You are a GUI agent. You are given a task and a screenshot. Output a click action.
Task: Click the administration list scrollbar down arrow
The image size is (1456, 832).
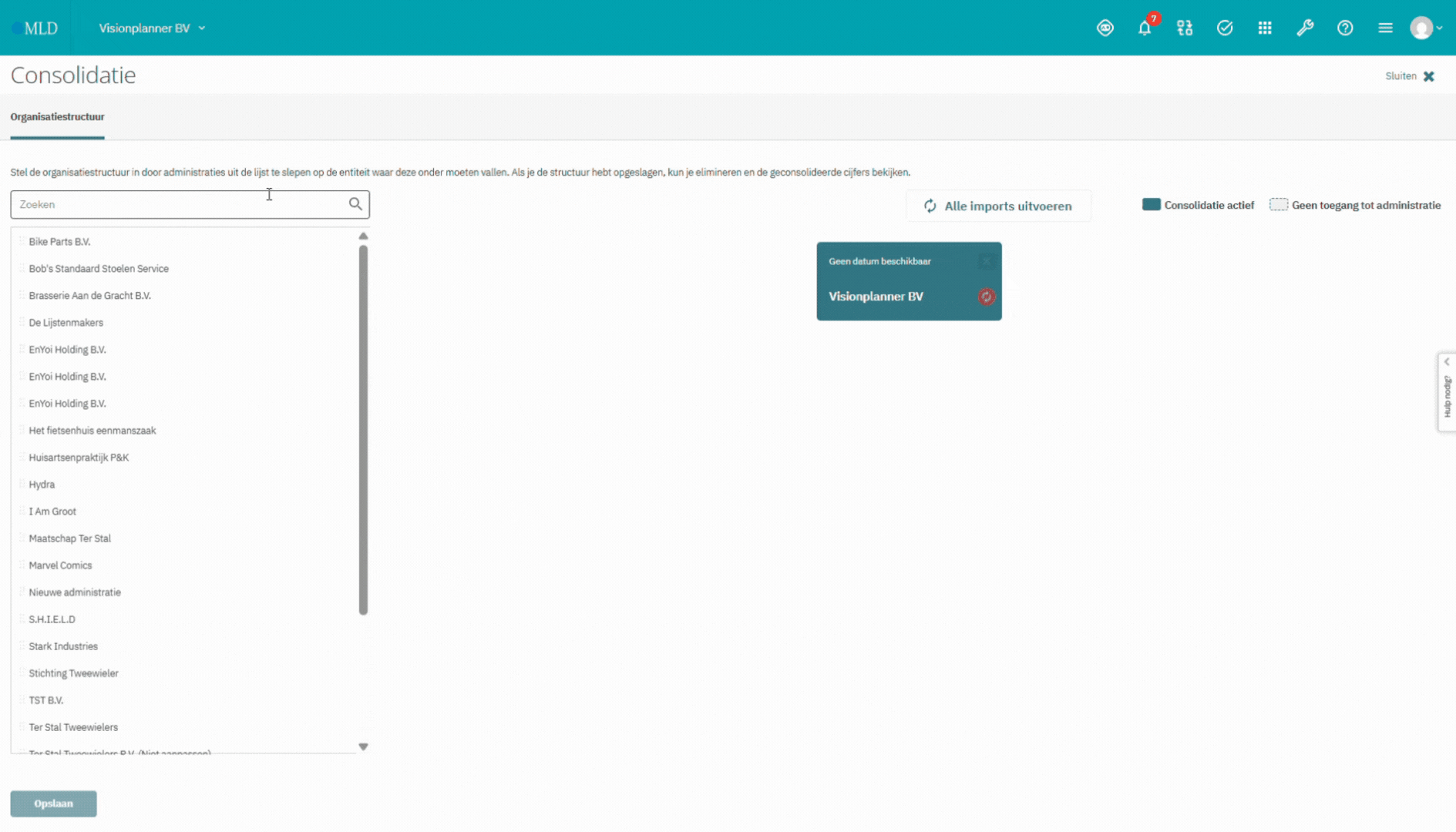[363, 746]
